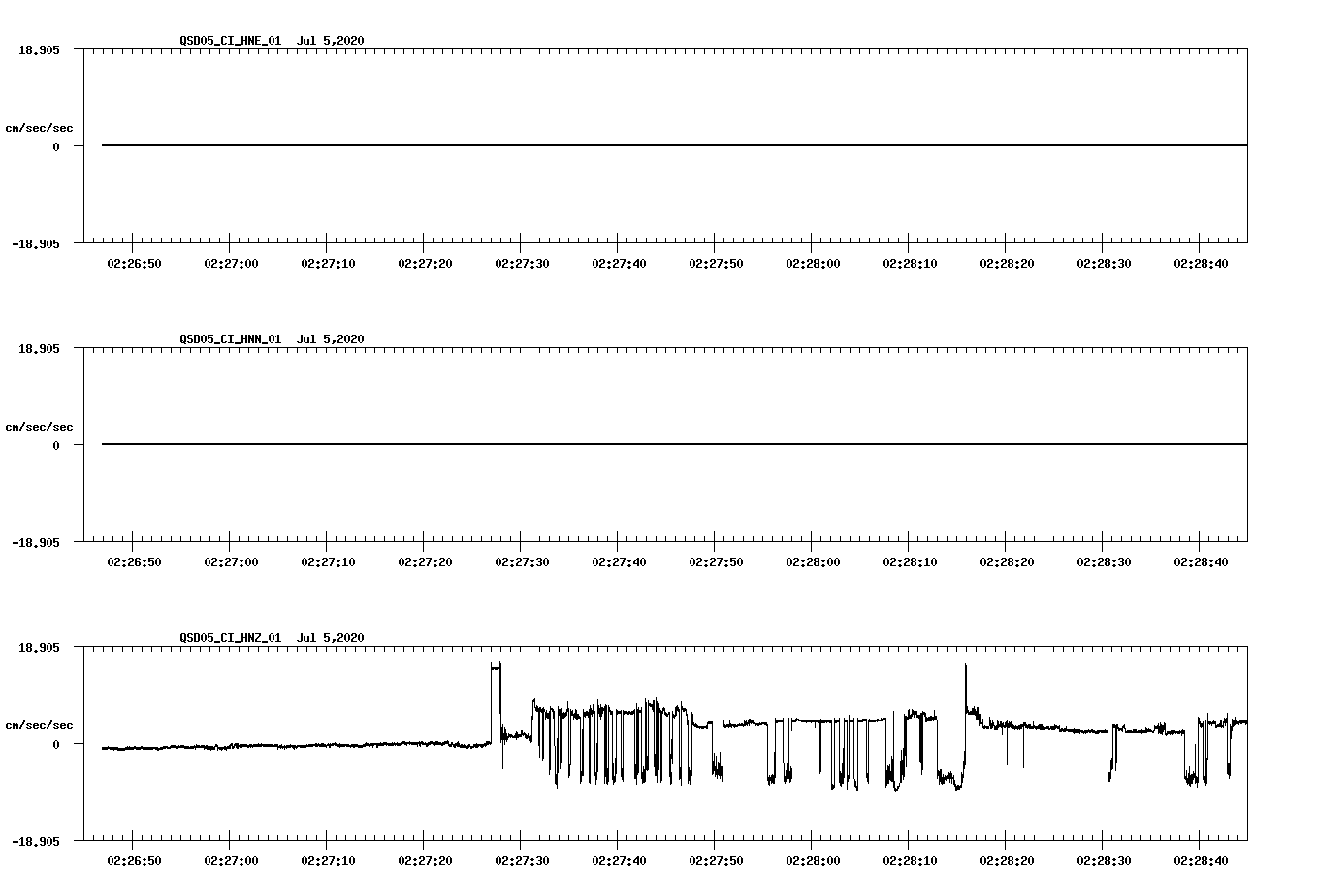Viewport: 1317px width, 896px height.
Task: Click the 02:28:30 time label under HNZ plot
Action: pyautogui.click(x=1104, y=861)
